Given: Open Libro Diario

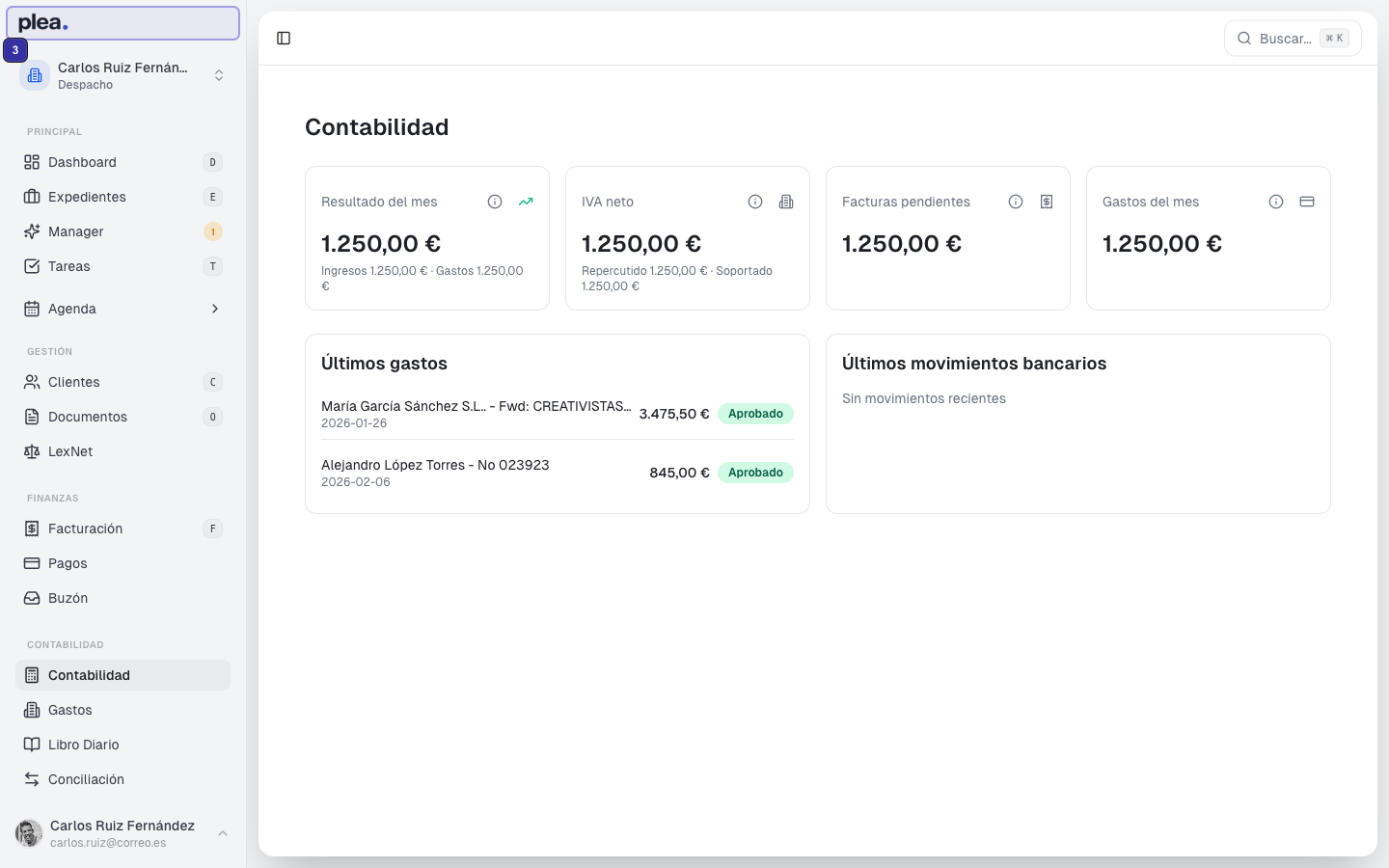Looking at the screenshot, I should pyautogui.click(x=123, y=745).
